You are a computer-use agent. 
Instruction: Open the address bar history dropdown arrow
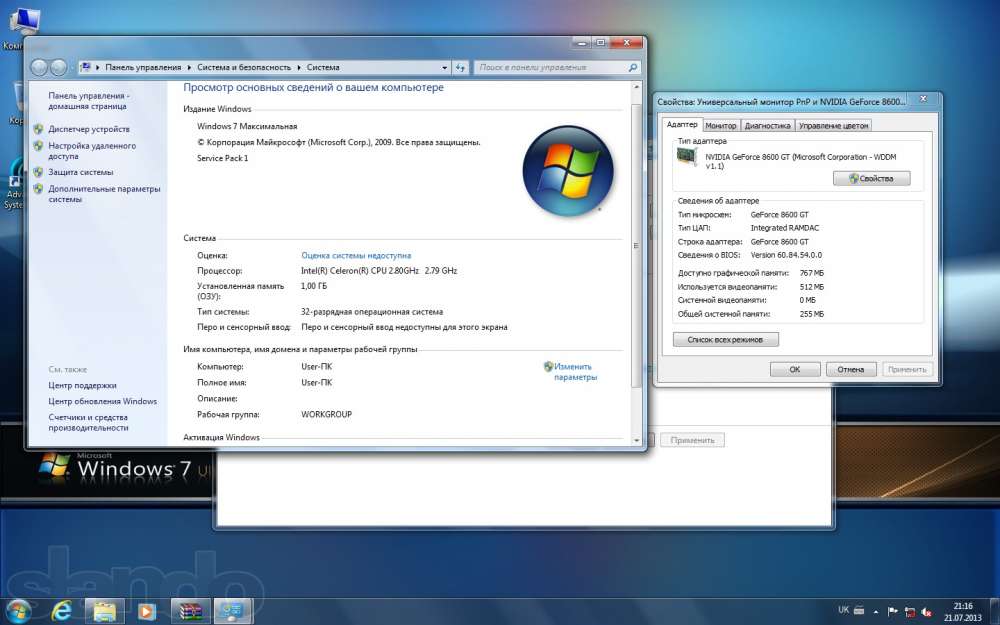(445, 67)
